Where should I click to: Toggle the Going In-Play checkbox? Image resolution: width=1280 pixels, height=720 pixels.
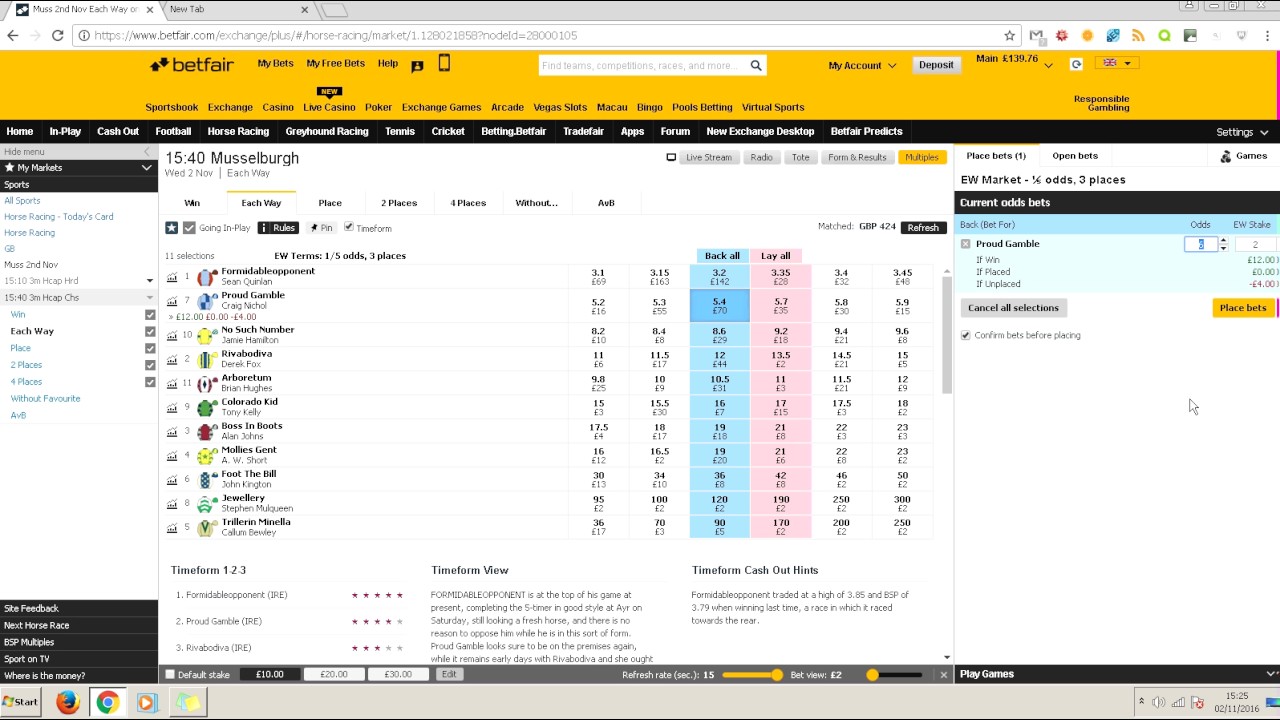point(189,228)
